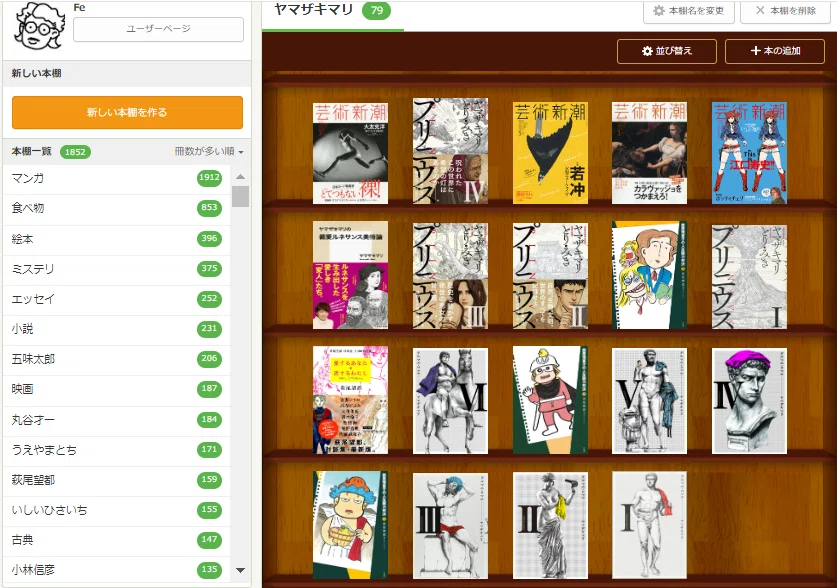This screenshot has height=588, width=837.
Task: Open the volume III seated statue cover
Action: tap(450, 526)
